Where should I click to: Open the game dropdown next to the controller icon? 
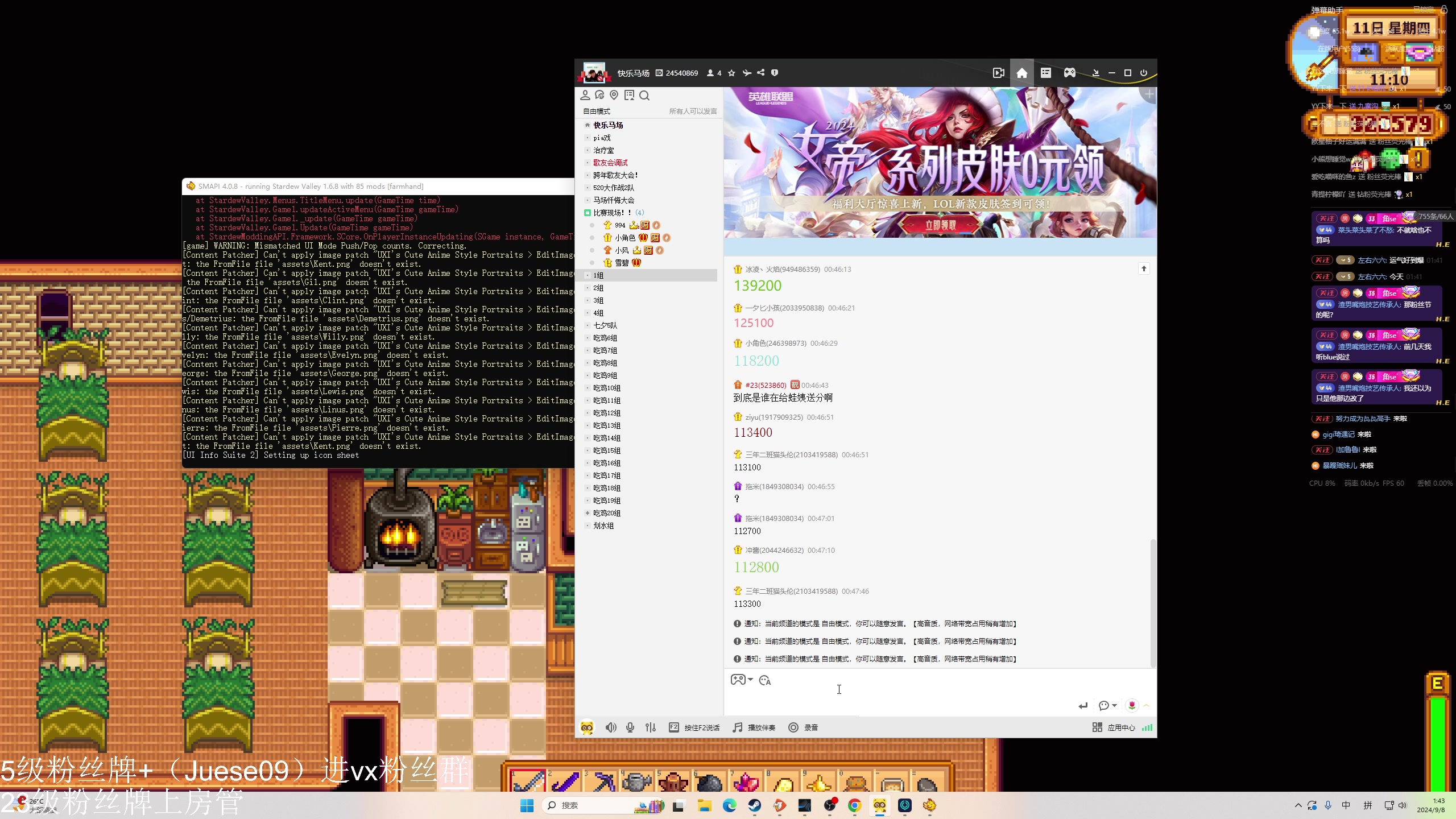point(751,680)
